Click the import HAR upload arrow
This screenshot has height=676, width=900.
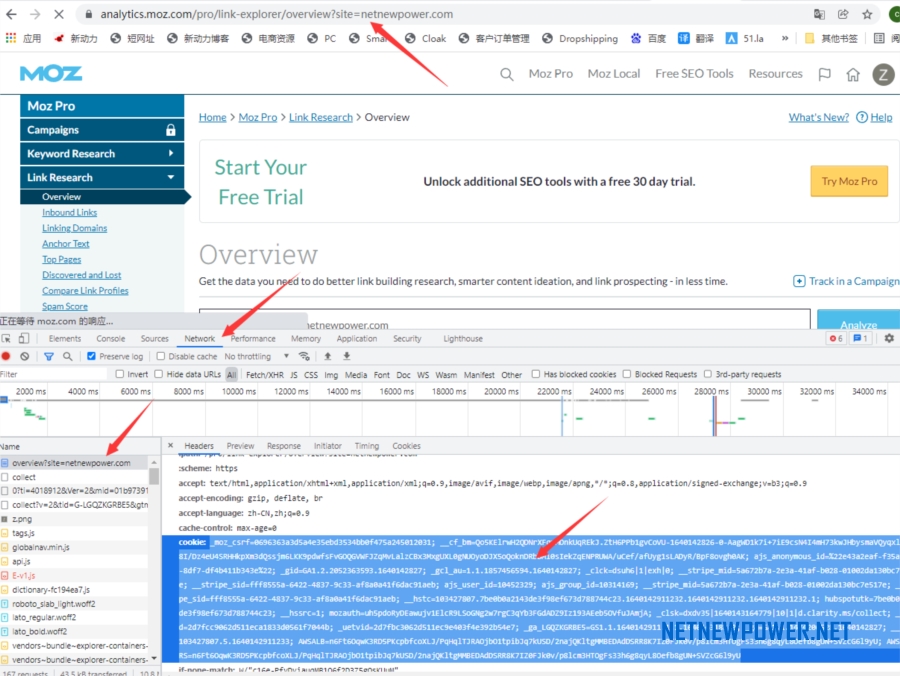point(328,356)
